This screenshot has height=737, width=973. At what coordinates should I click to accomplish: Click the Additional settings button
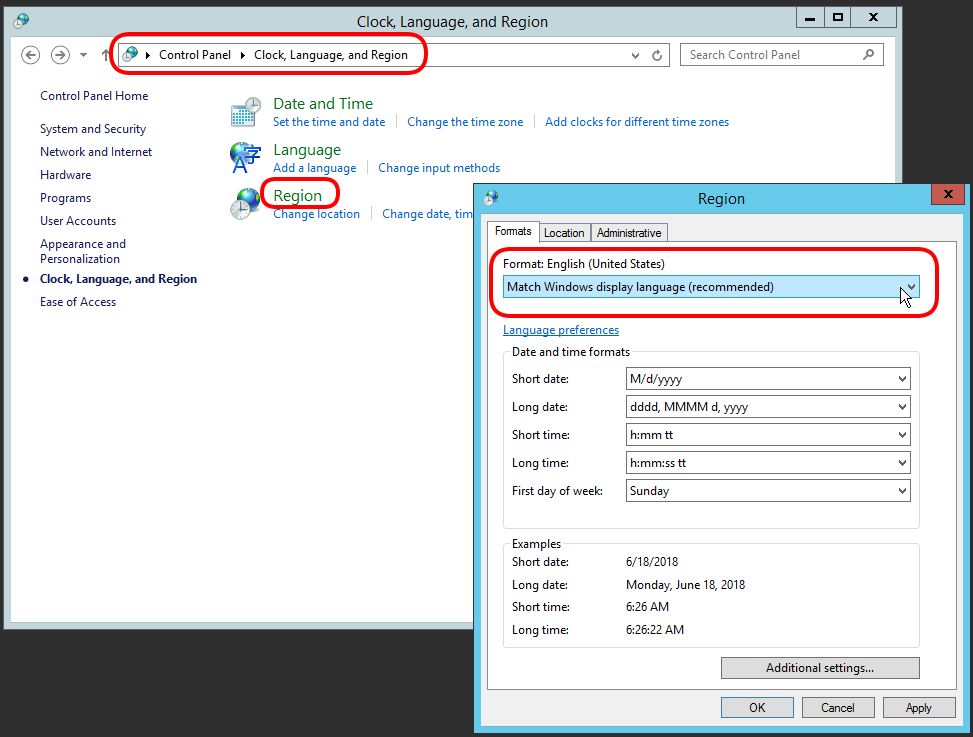(819, 668)
